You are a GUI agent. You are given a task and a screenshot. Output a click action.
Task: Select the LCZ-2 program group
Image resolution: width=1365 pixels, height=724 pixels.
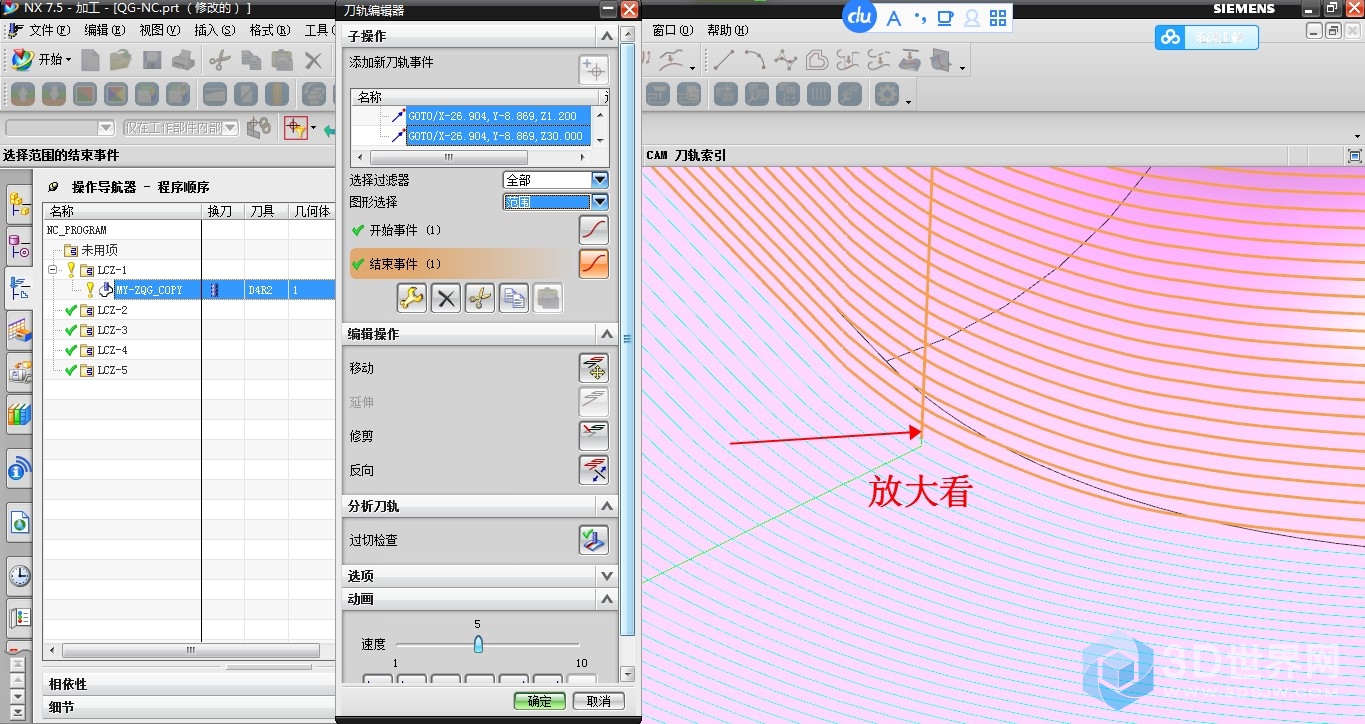pos(112,310)
